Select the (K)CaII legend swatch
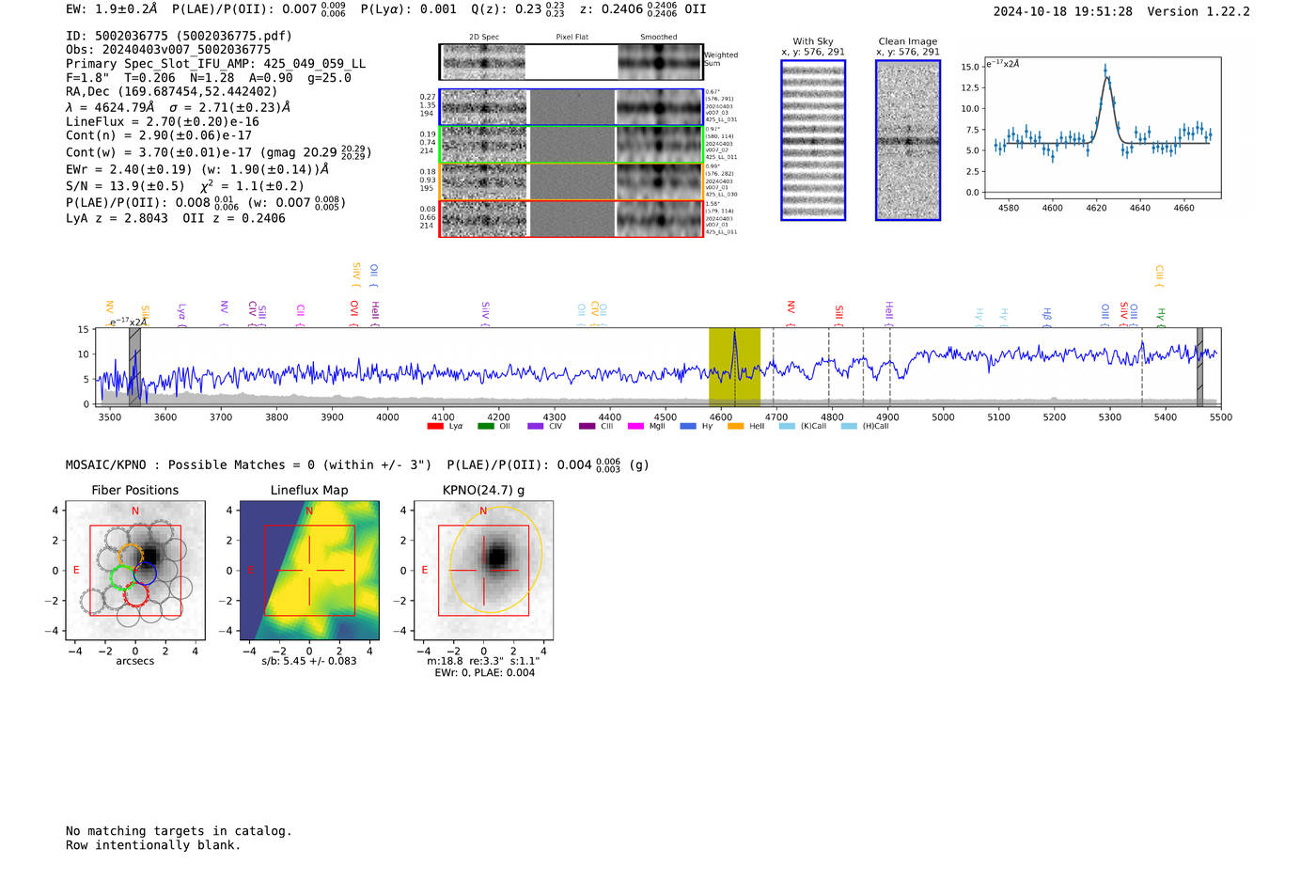 tap(787, 427)
